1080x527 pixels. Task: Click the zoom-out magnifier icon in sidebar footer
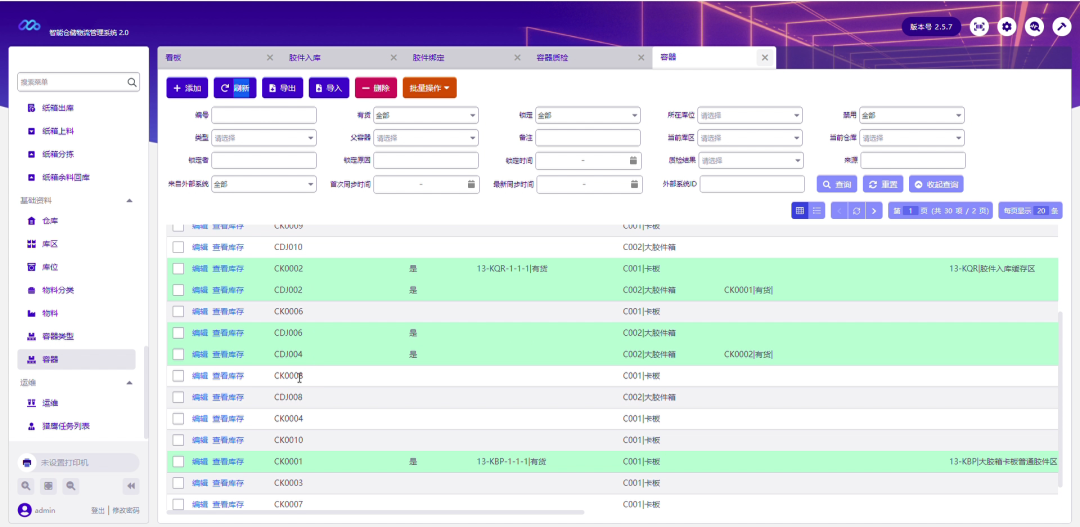coord(71,486)
